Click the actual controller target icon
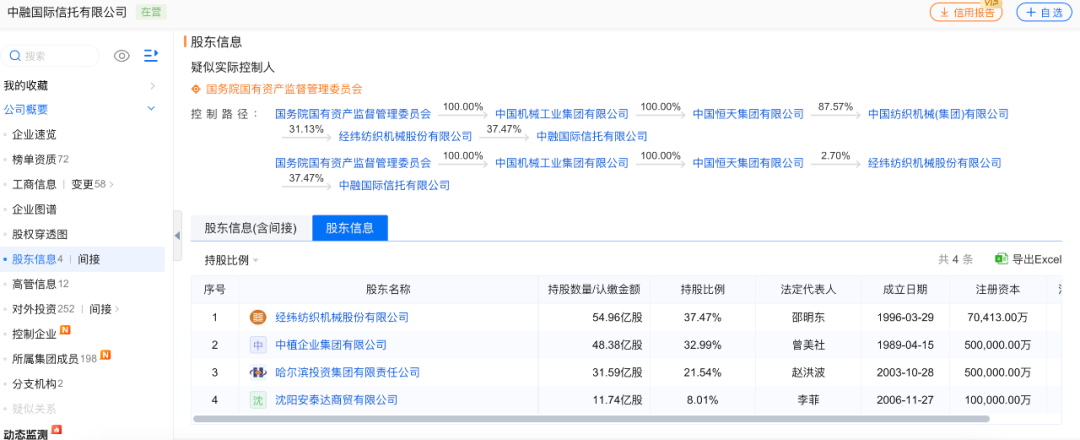Image resolution: width=1080 pixels, height=440 pixels. (x=196, y=89)
